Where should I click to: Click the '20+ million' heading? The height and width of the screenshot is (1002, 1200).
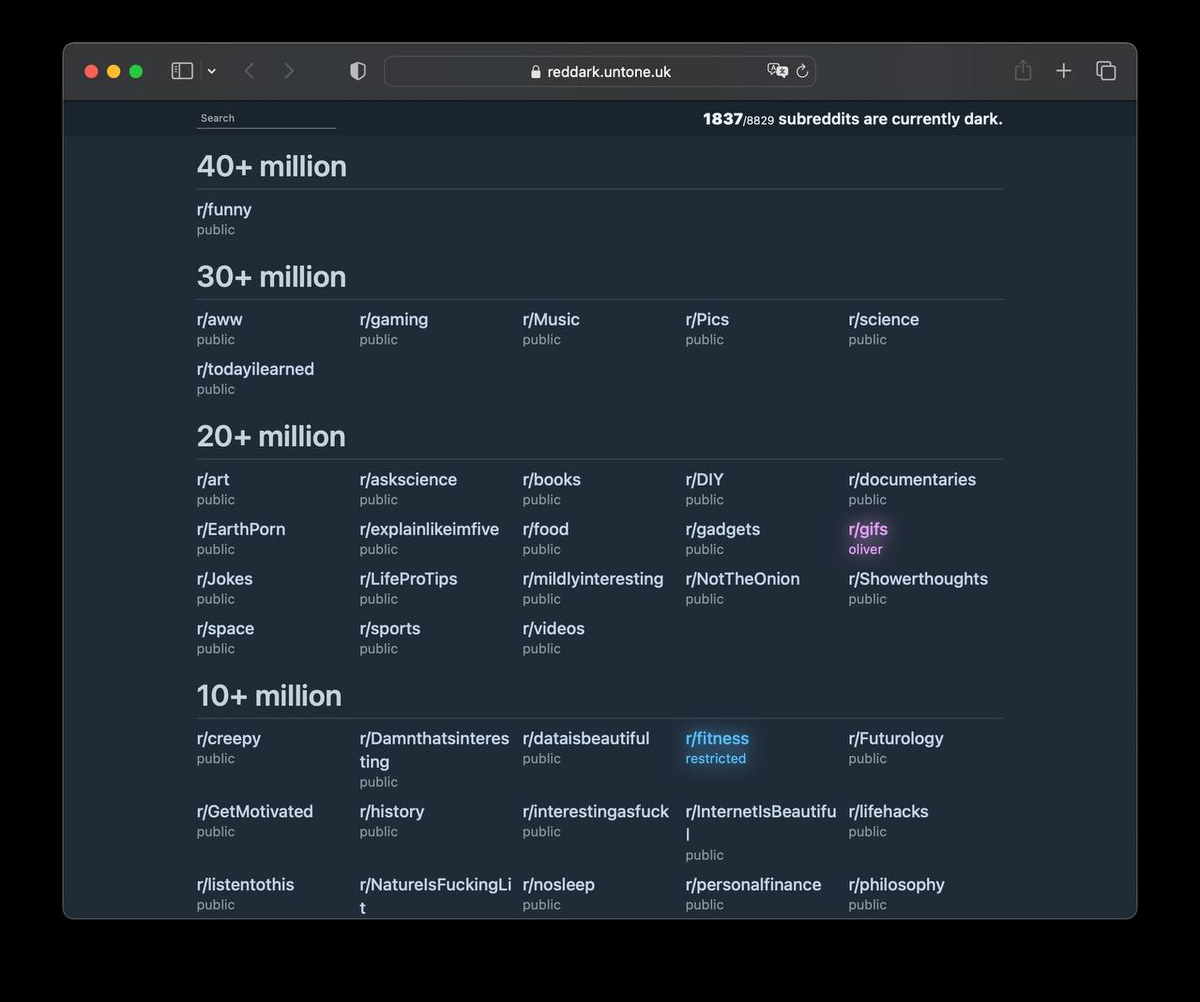(x=271, y=436)
